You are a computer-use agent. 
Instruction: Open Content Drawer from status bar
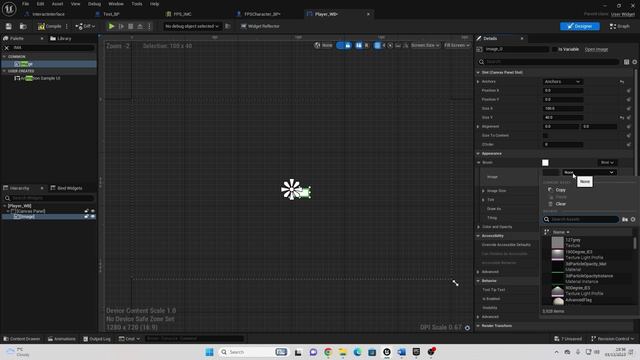coord(22,339)
